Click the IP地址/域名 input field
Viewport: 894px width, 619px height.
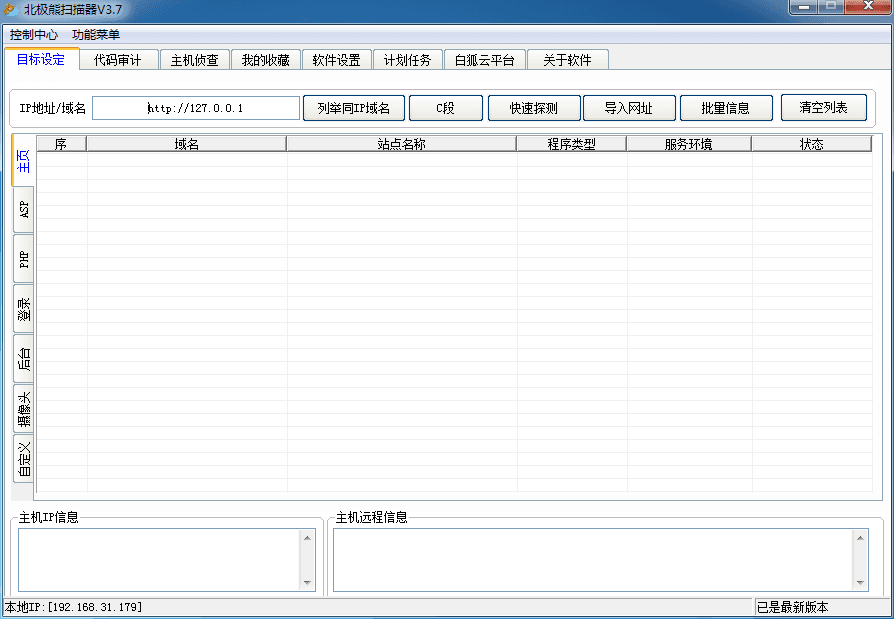[x=196, y=108]
